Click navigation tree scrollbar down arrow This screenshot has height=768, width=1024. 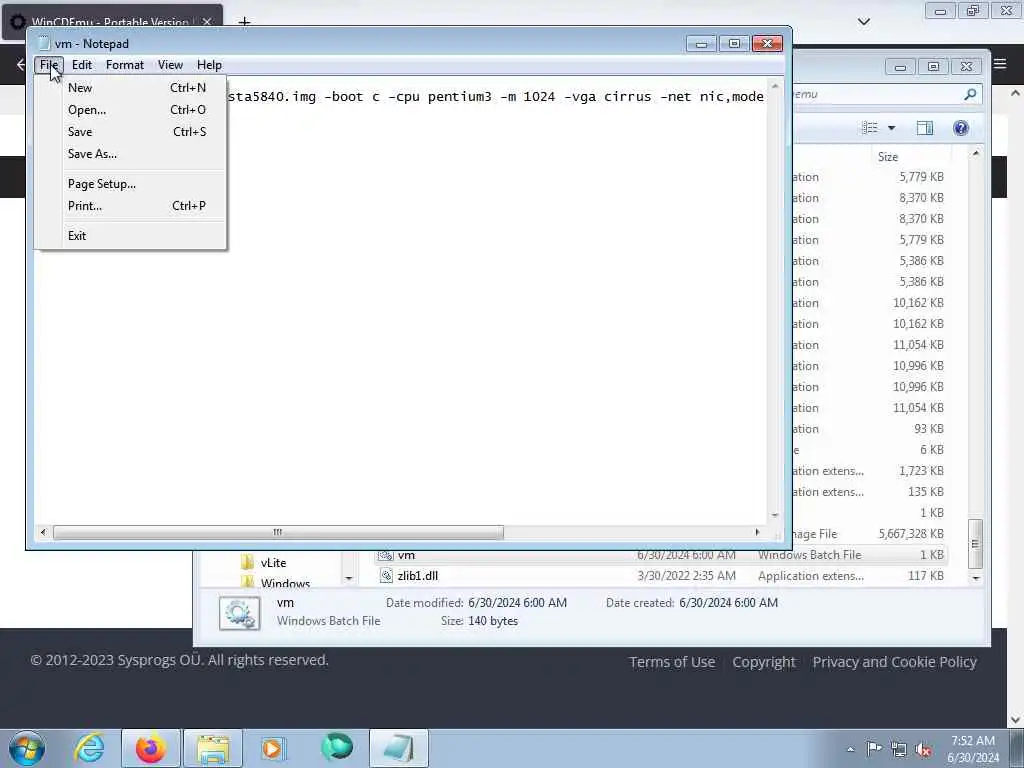(x=349, y=579)
